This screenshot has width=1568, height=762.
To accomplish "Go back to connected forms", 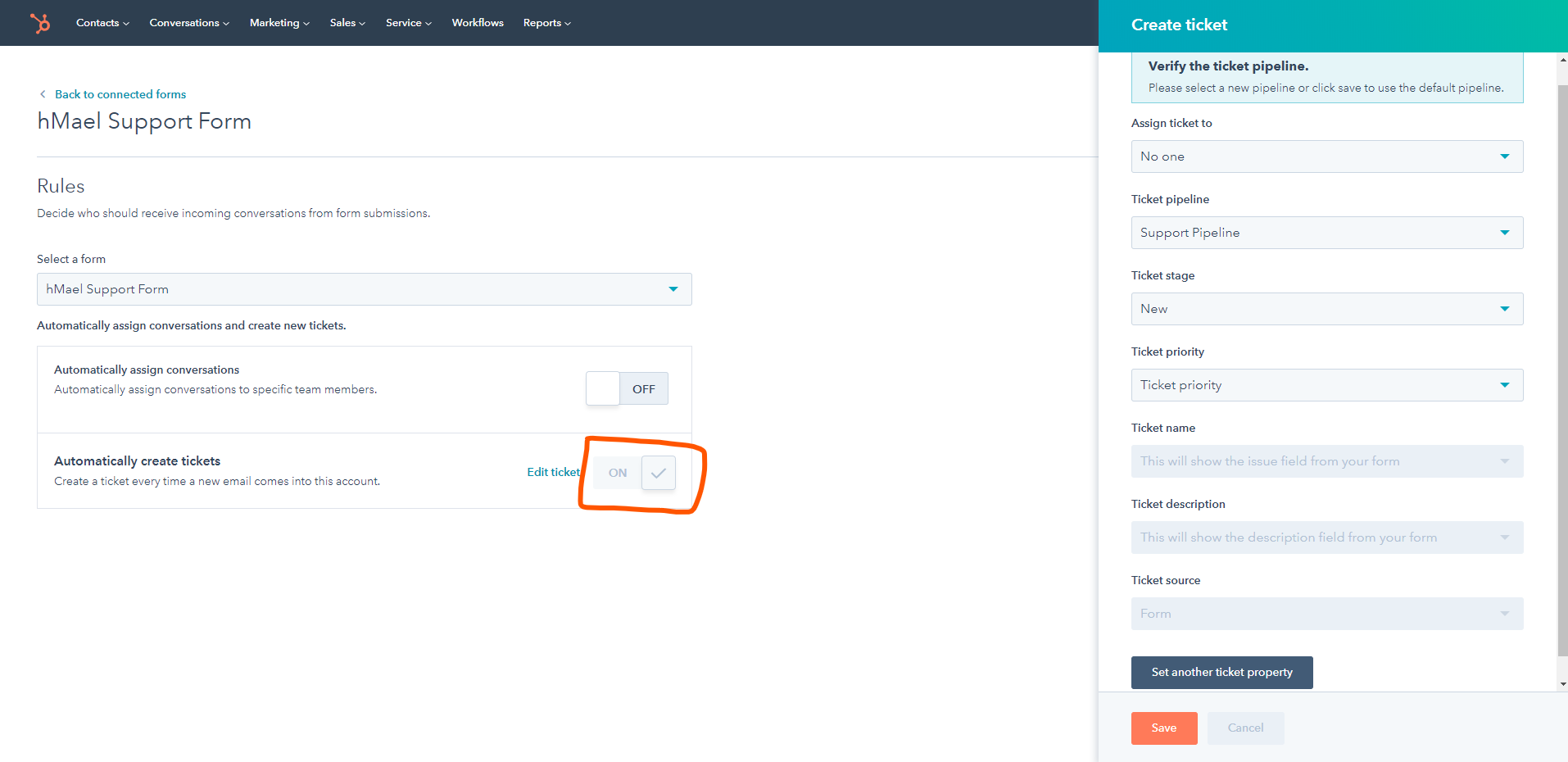I will 120,94.
